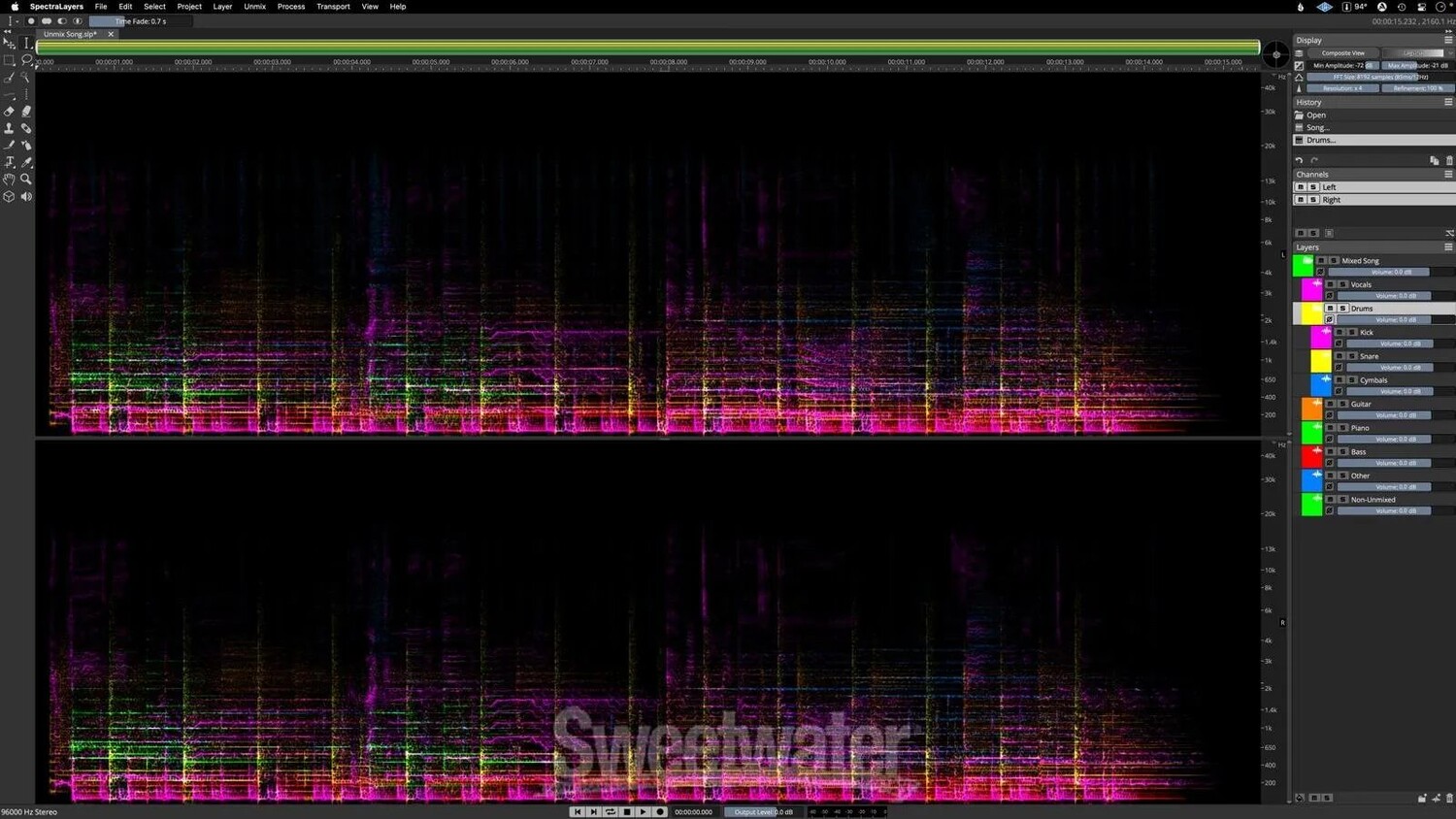Click the Play transport button
Viewport: 1456px width, 819px height.
[643, 811]
